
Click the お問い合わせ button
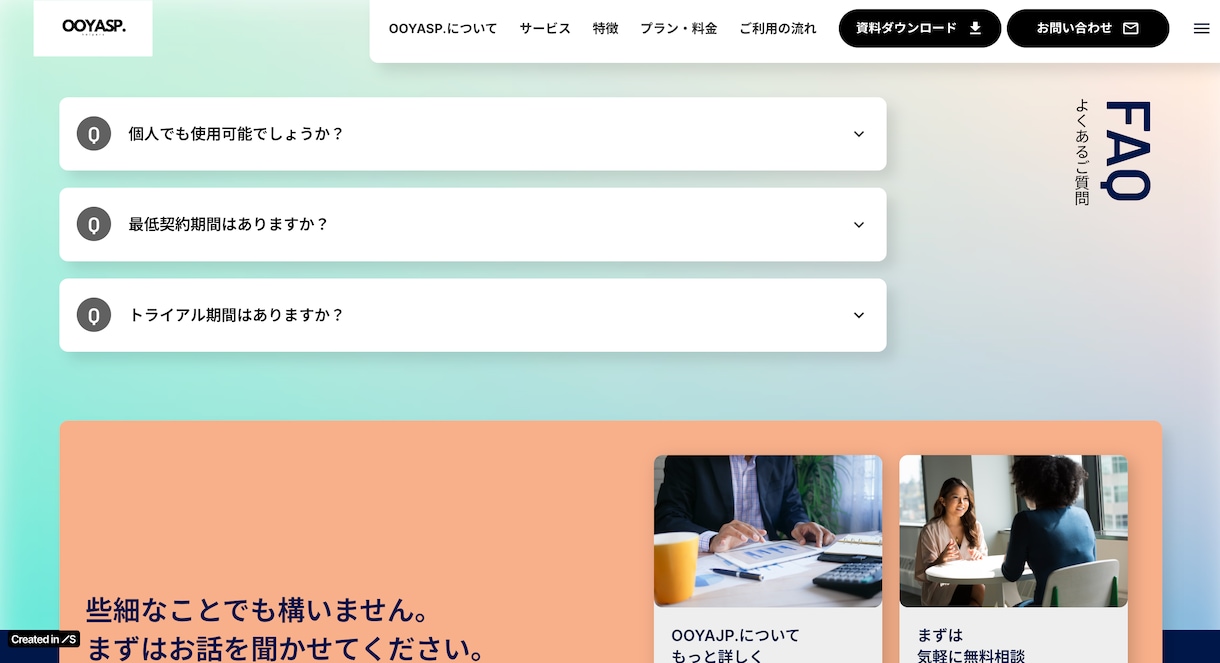coord(1088,28)
